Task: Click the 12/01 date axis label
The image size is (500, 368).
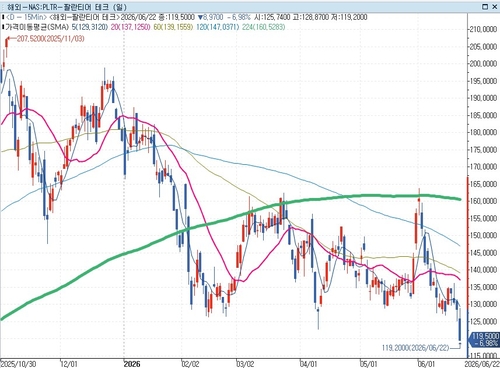Action: (x=69, y=363)
